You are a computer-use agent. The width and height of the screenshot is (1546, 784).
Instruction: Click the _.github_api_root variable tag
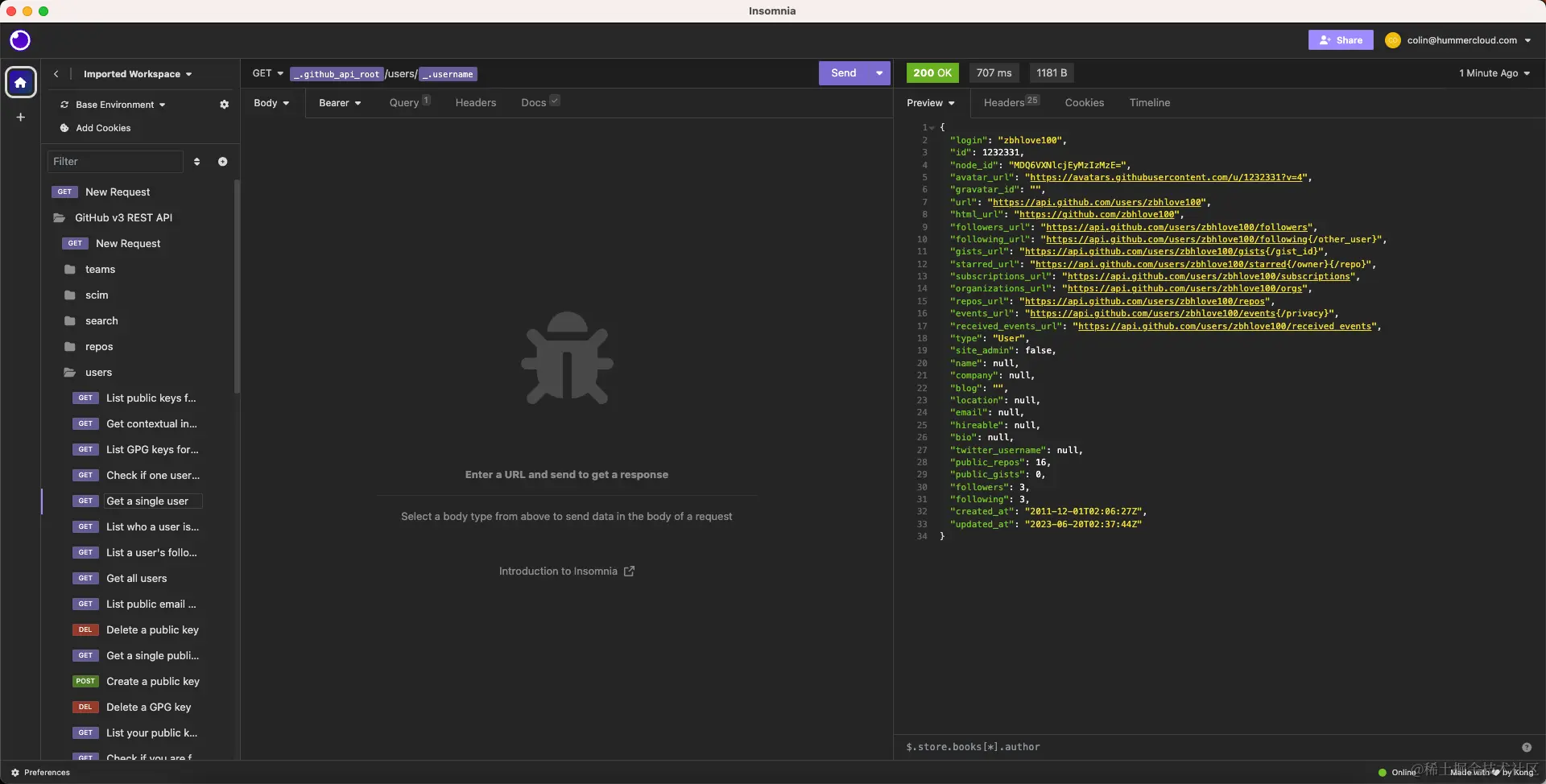point(337,74)
